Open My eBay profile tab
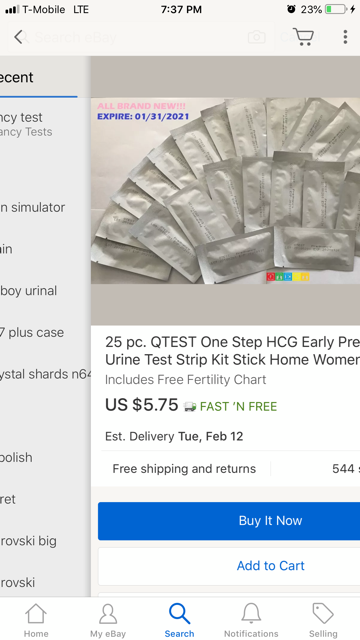This screenshot has height=640, width=360. (108, 620)
